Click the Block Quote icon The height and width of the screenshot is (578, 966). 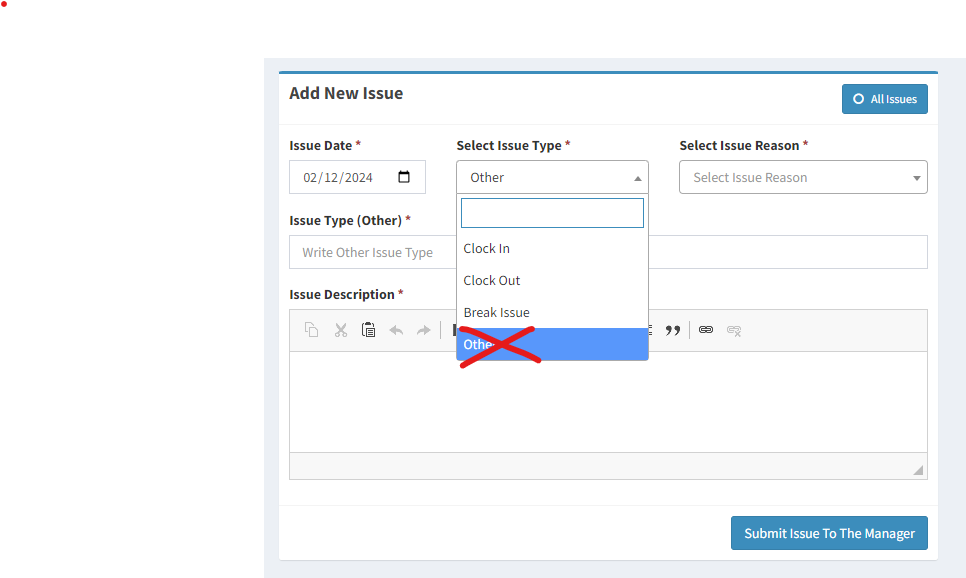[x=673, y=330]
